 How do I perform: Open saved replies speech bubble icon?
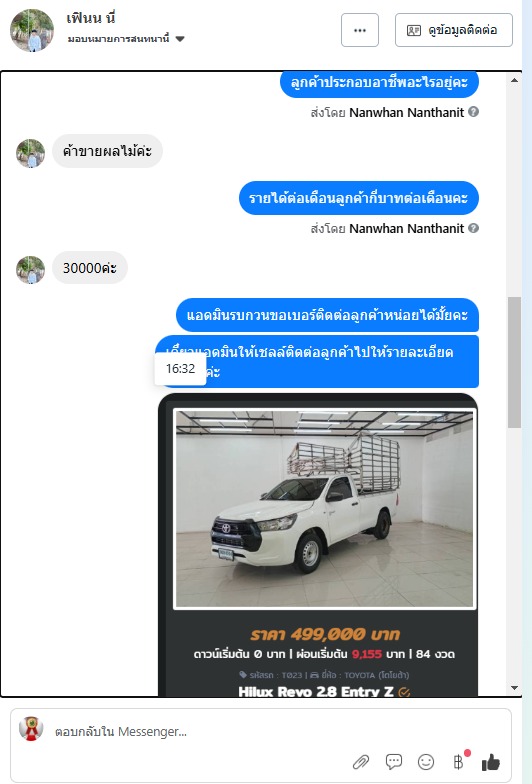[394, 762]
